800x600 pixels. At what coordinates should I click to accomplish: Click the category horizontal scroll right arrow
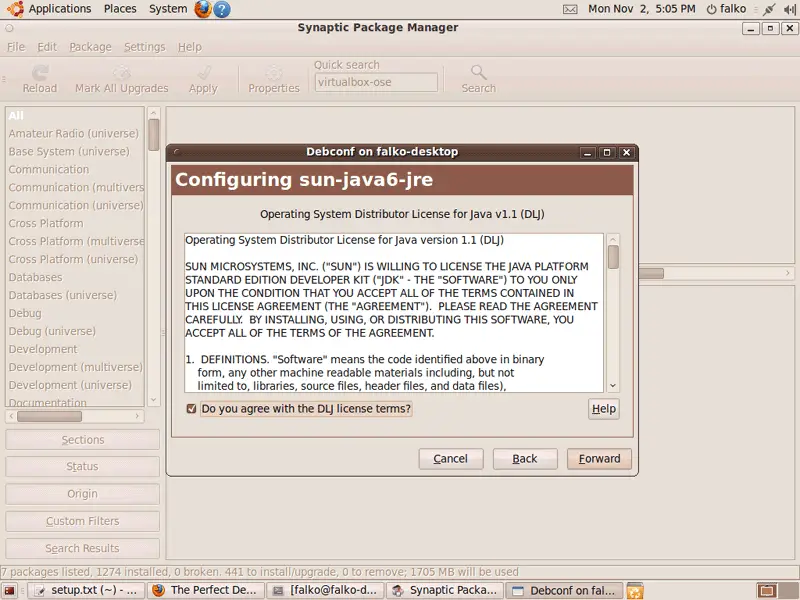pos(137,416)
